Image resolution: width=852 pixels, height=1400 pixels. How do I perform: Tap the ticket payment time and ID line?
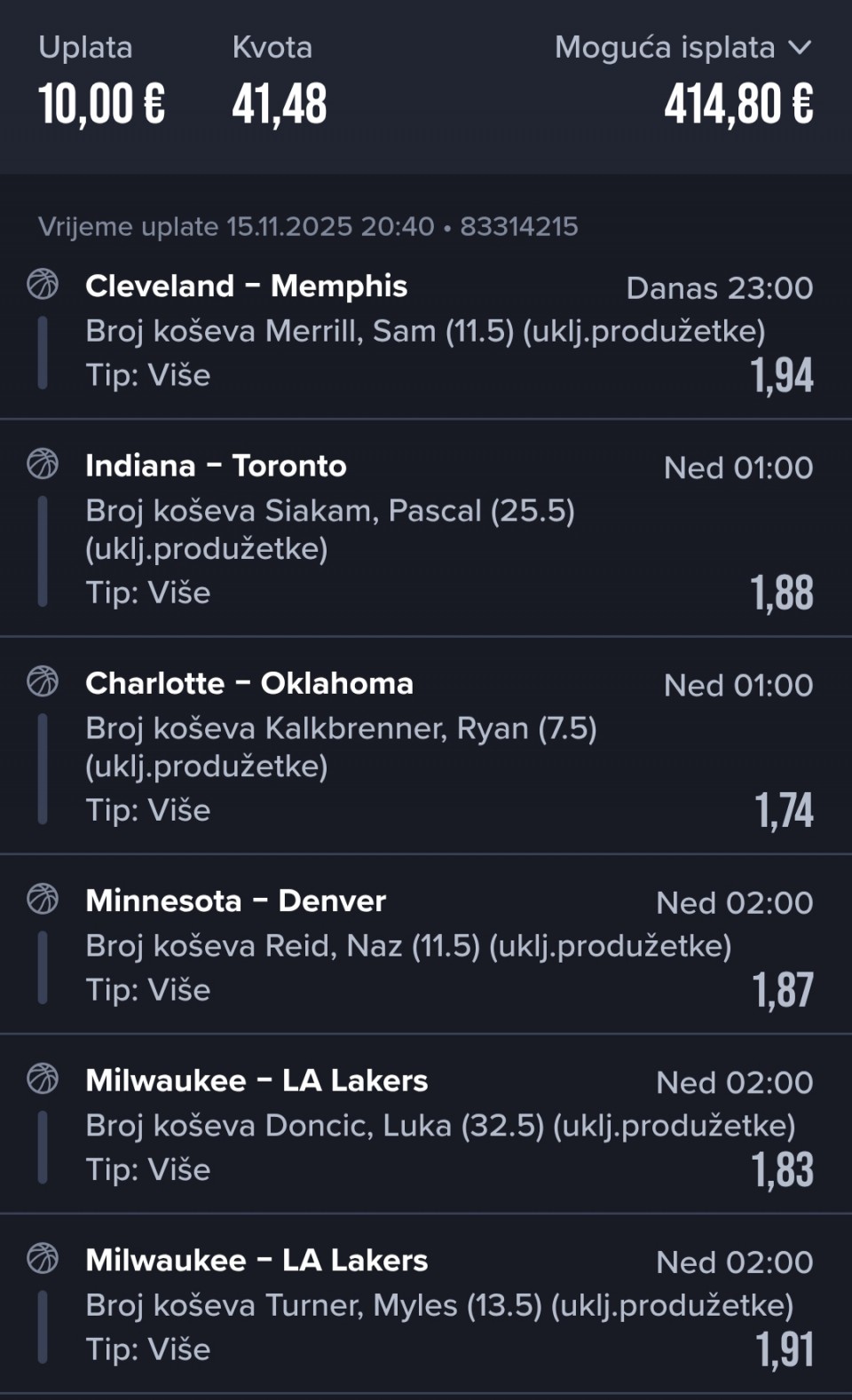point(308,226)
